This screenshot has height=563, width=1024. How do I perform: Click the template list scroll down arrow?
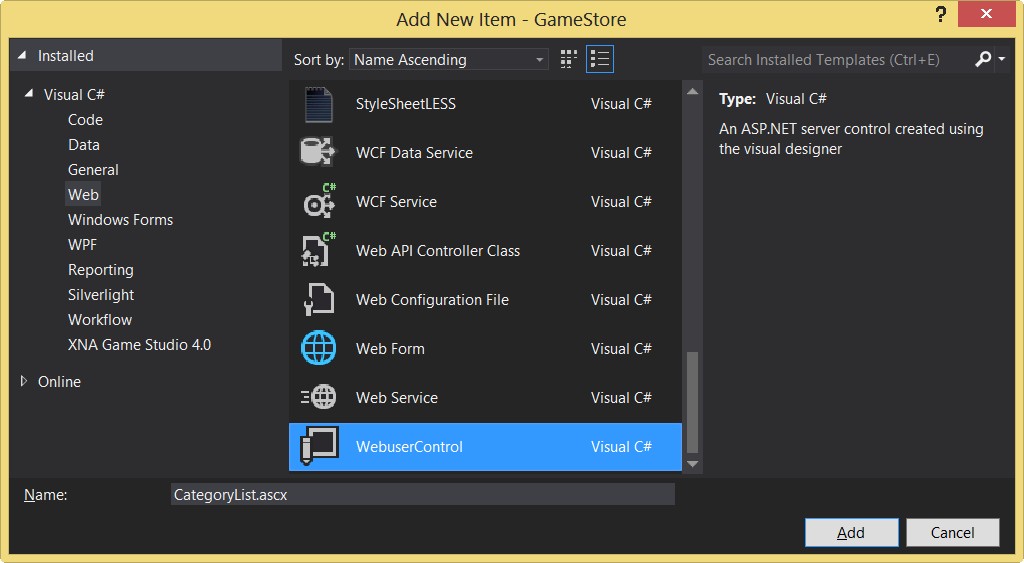692,464
